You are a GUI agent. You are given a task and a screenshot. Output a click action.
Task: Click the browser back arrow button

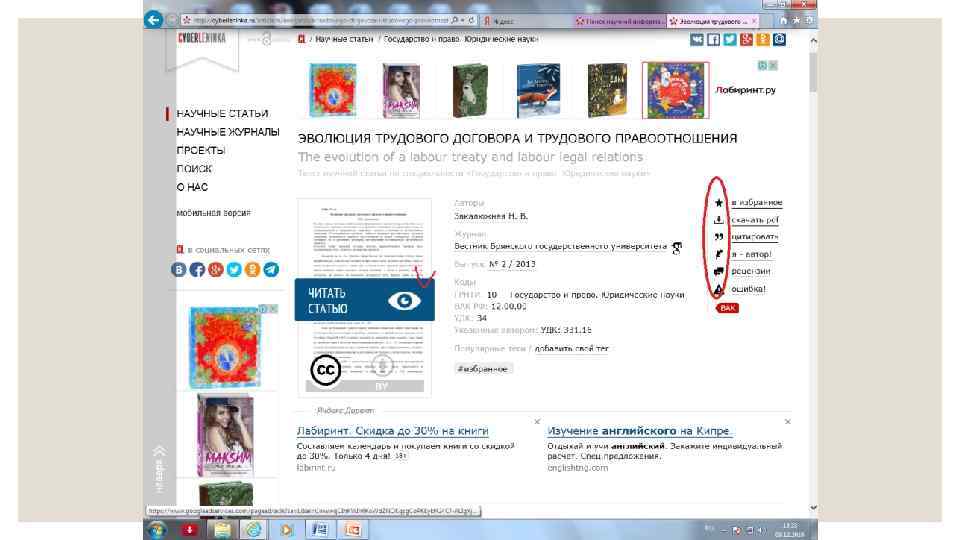pos(153,20)
